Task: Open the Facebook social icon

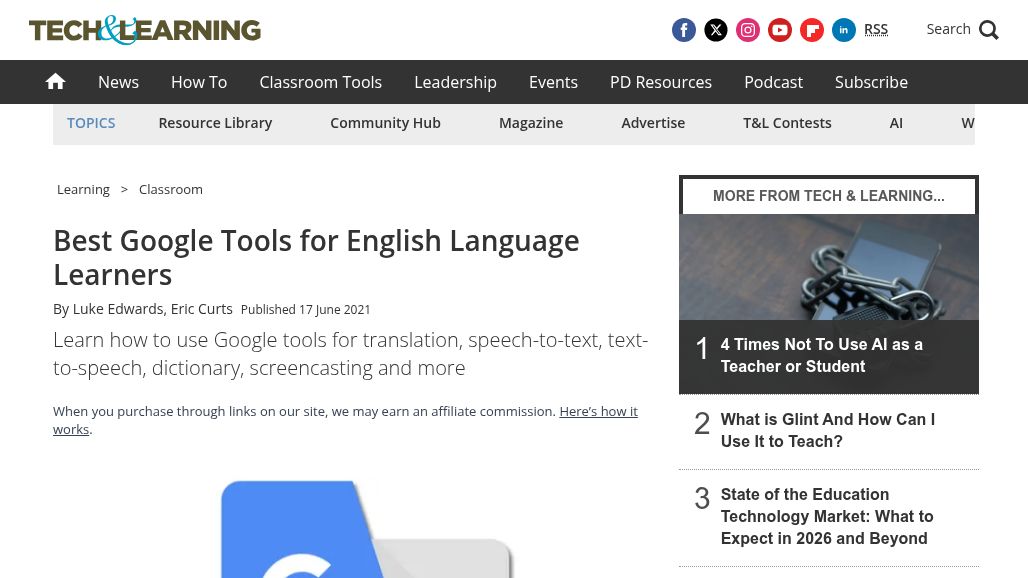Action: click(683, 30)
